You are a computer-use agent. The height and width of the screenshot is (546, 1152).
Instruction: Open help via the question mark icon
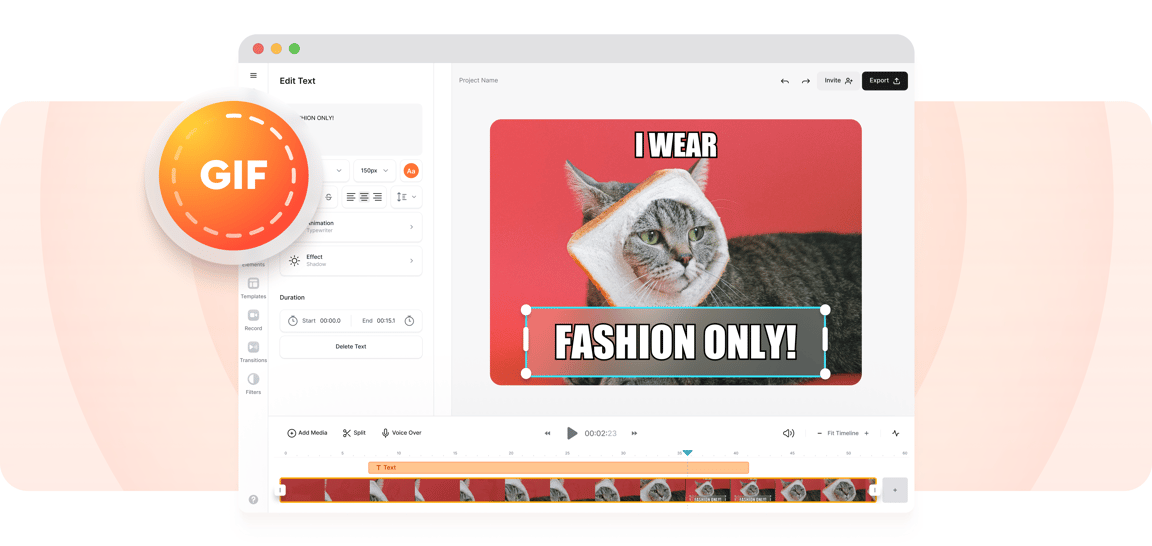[253, 499]
